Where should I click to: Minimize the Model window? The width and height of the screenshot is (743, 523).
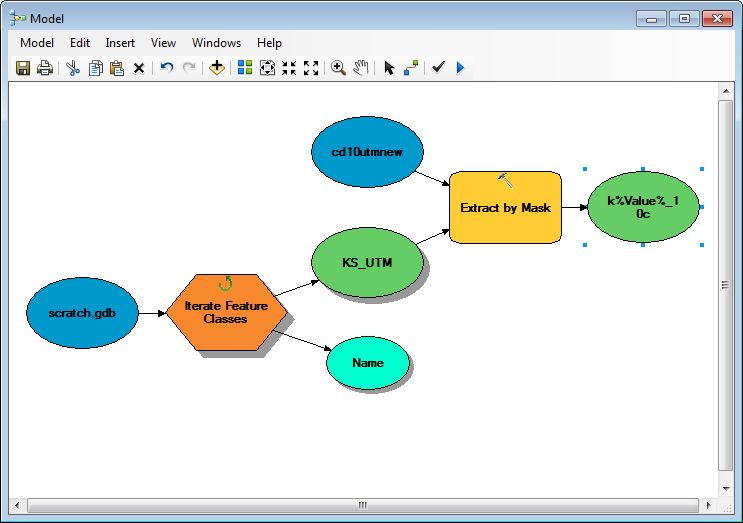tap(652, 19)
